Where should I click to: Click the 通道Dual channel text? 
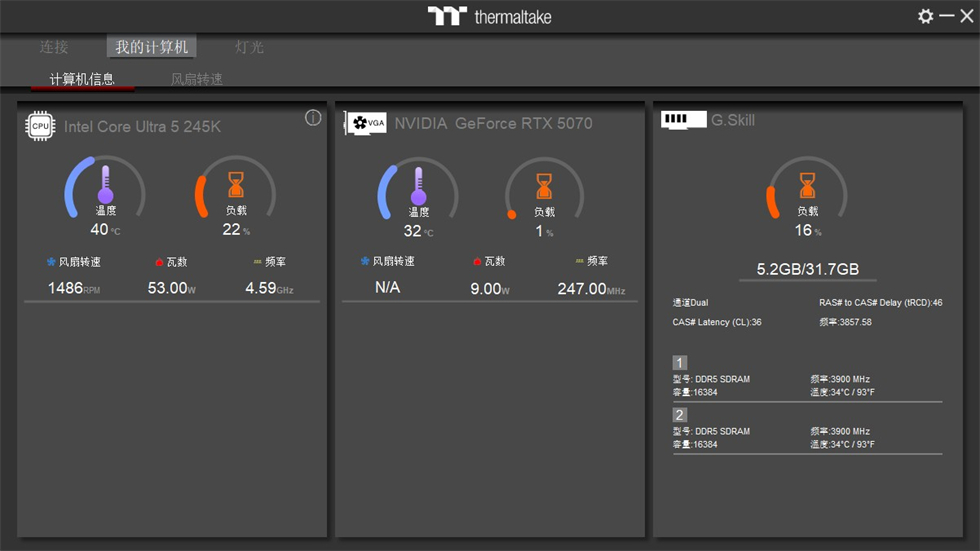(x=690, y=302)
